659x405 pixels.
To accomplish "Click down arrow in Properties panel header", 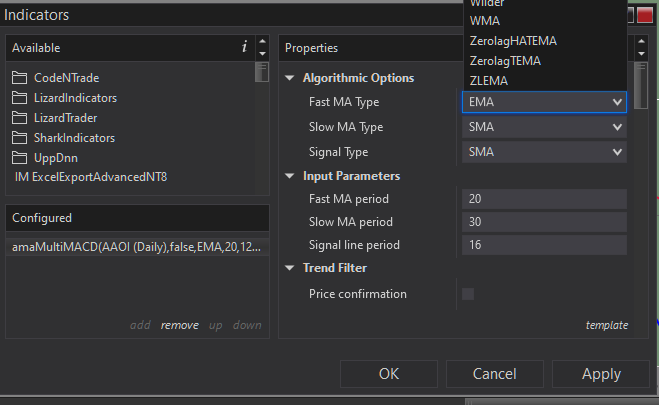I will point(641,54).
